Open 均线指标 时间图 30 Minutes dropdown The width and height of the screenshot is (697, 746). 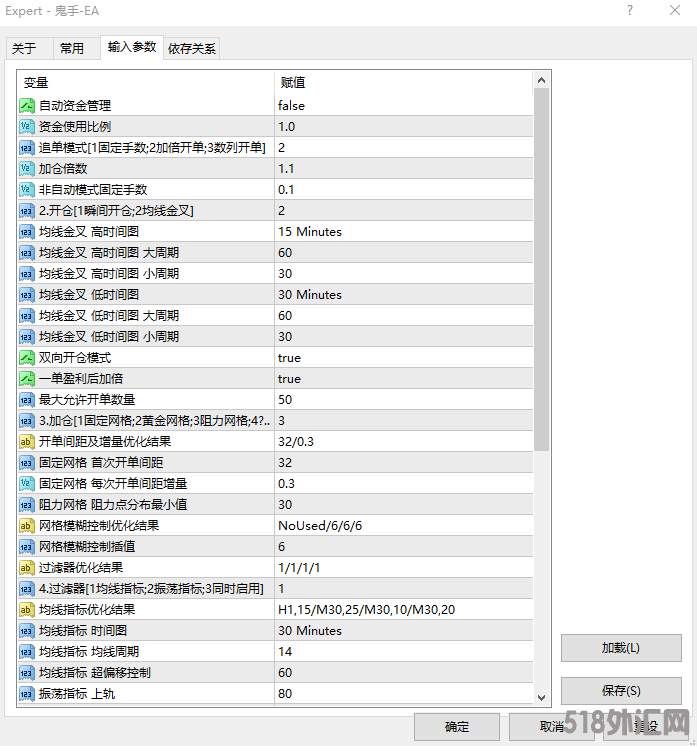tap(400, 630)
